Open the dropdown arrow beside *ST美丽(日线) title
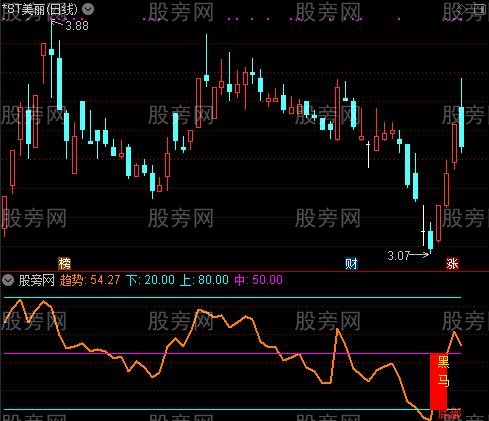 point(88,9)
